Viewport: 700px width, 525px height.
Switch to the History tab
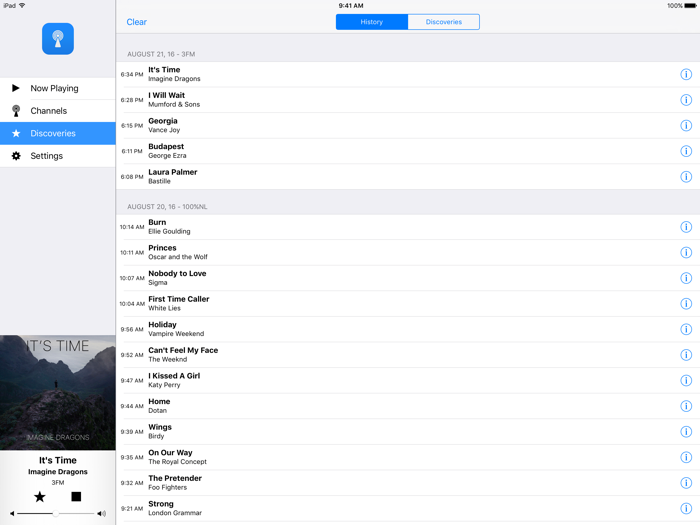coord(372,22)
